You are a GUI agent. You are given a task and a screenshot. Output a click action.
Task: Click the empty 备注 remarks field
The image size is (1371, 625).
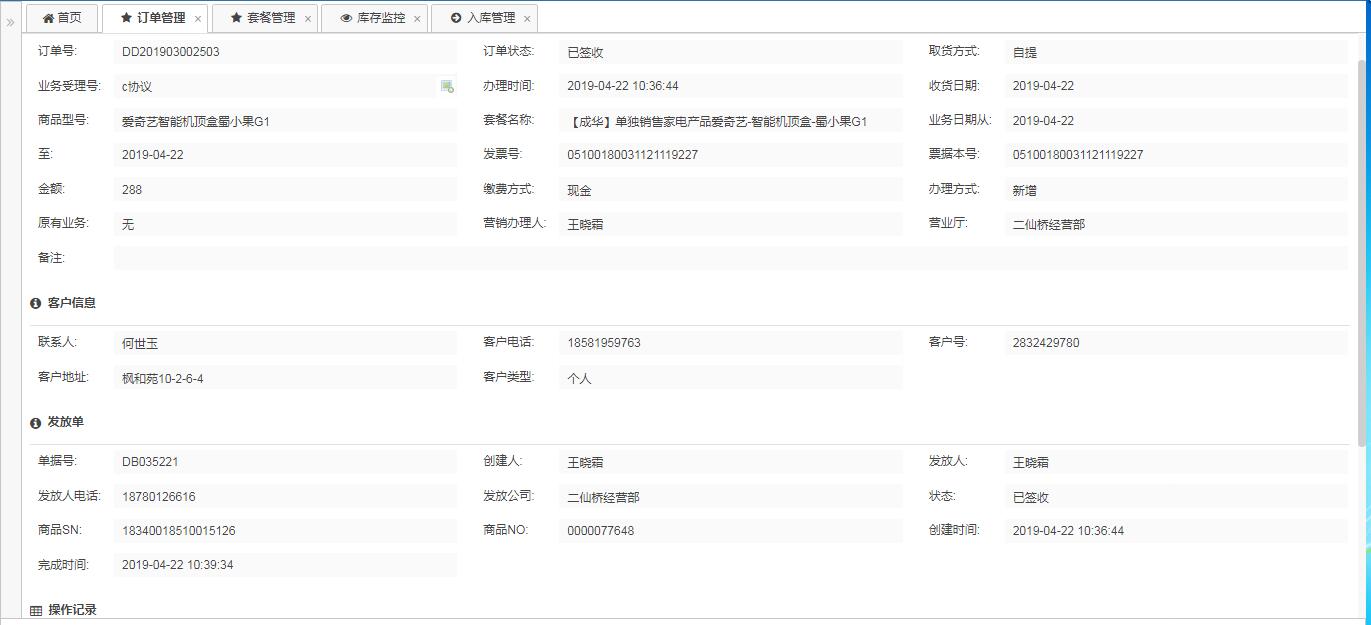tap(730, 258)
